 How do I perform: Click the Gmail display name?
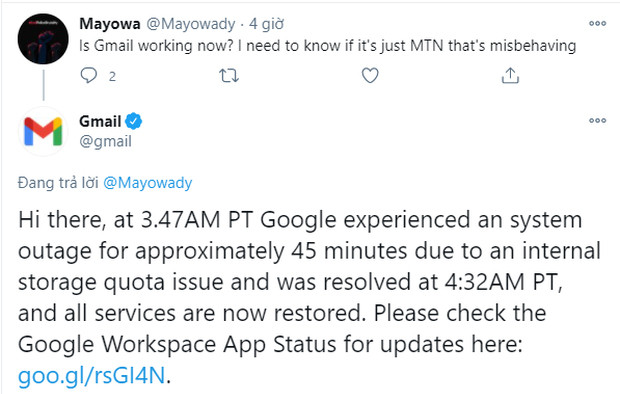[x=100, y=121]
